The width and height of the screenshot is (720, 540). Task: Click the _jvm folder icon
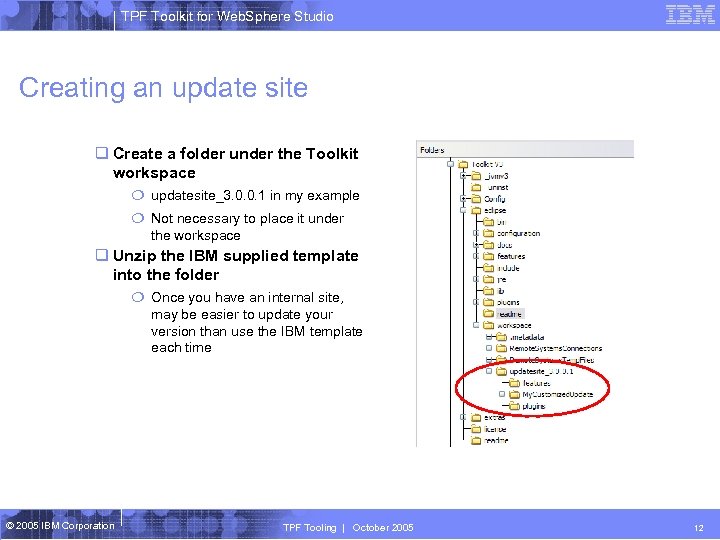pos(476,176)
